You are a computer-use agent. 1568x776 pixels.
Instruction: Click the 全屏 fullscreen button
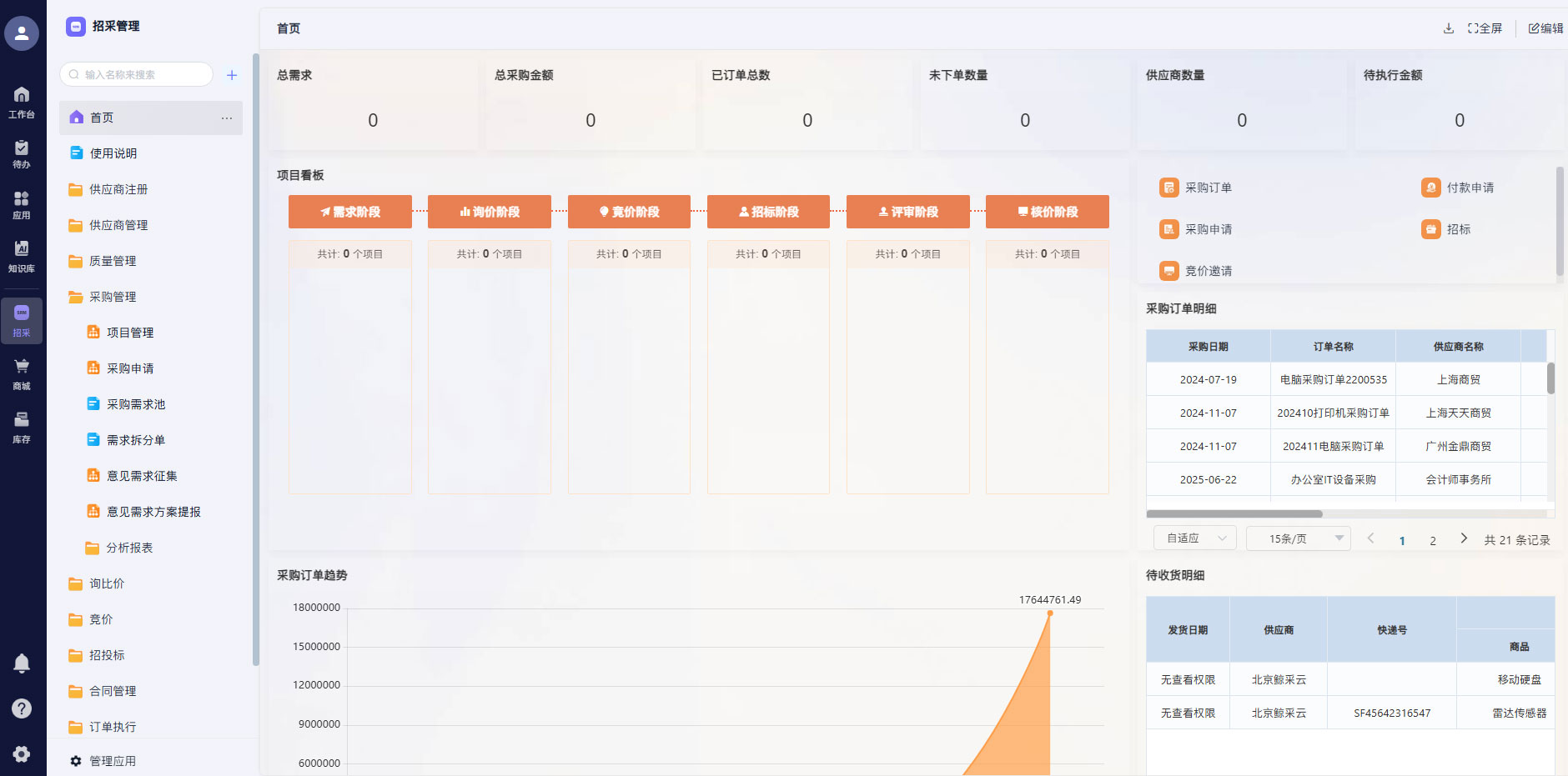1485,28
